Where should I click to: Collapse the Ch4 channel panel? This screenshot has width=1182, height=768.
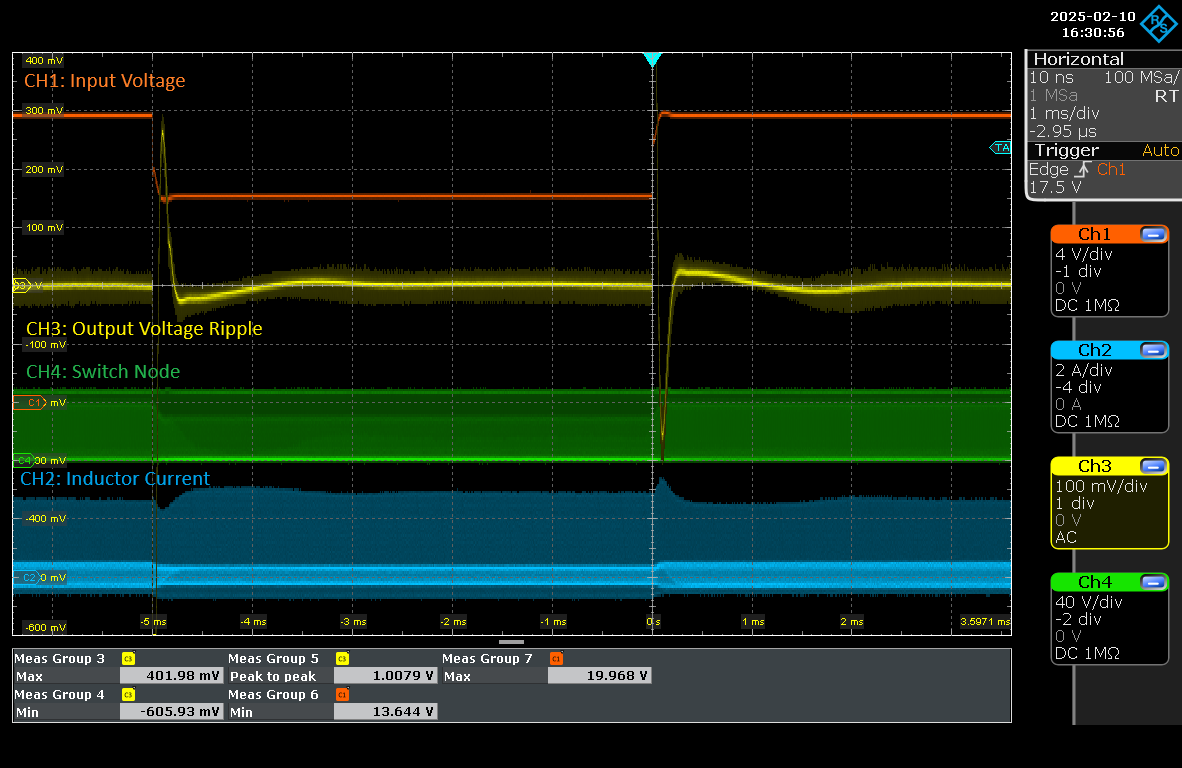[1153, 582]
